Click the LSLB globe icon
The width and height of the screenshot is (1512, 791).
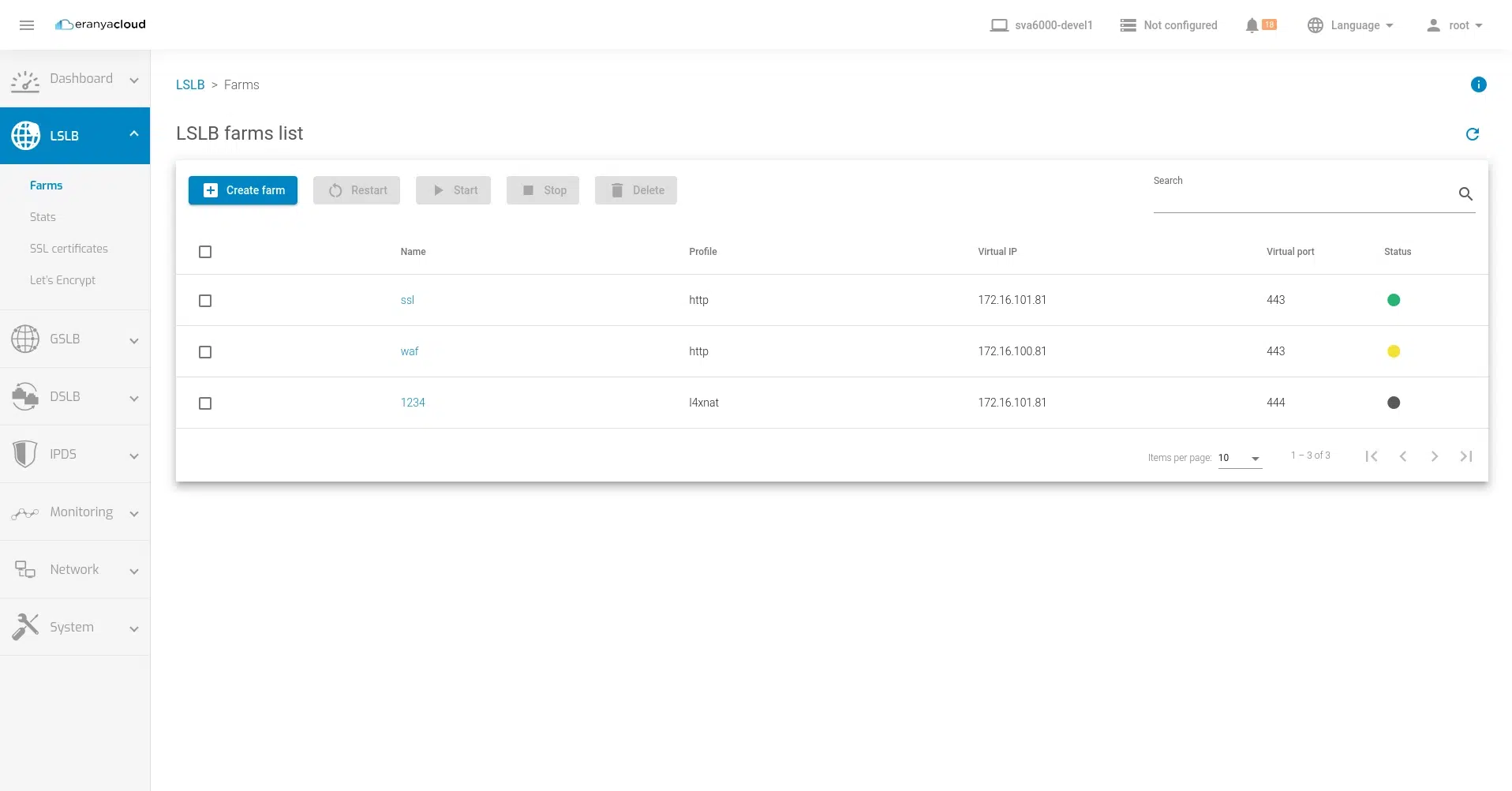pyautogui.click(x=25, y=136)
